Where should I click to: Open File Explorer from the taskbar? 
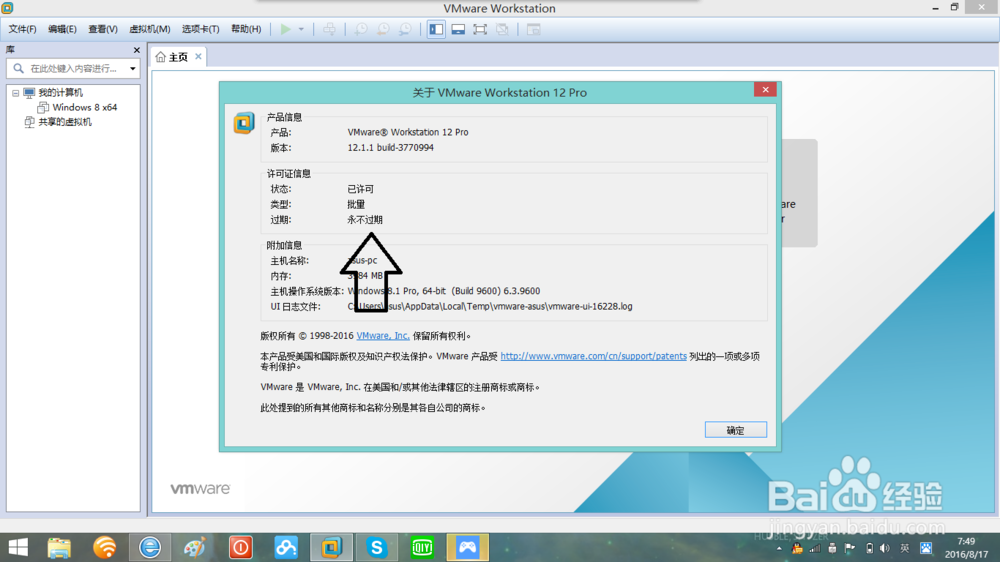tap(59, 547)
